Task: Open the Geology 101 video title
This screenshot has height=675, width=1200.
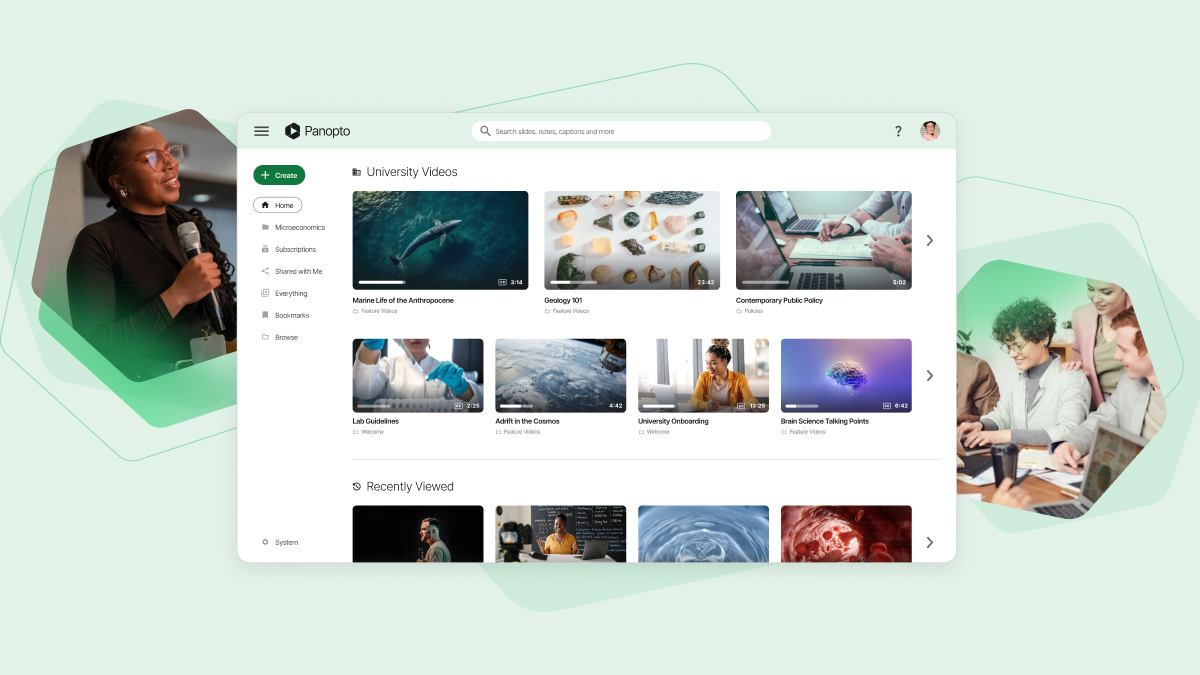Action: click(563, 300)
